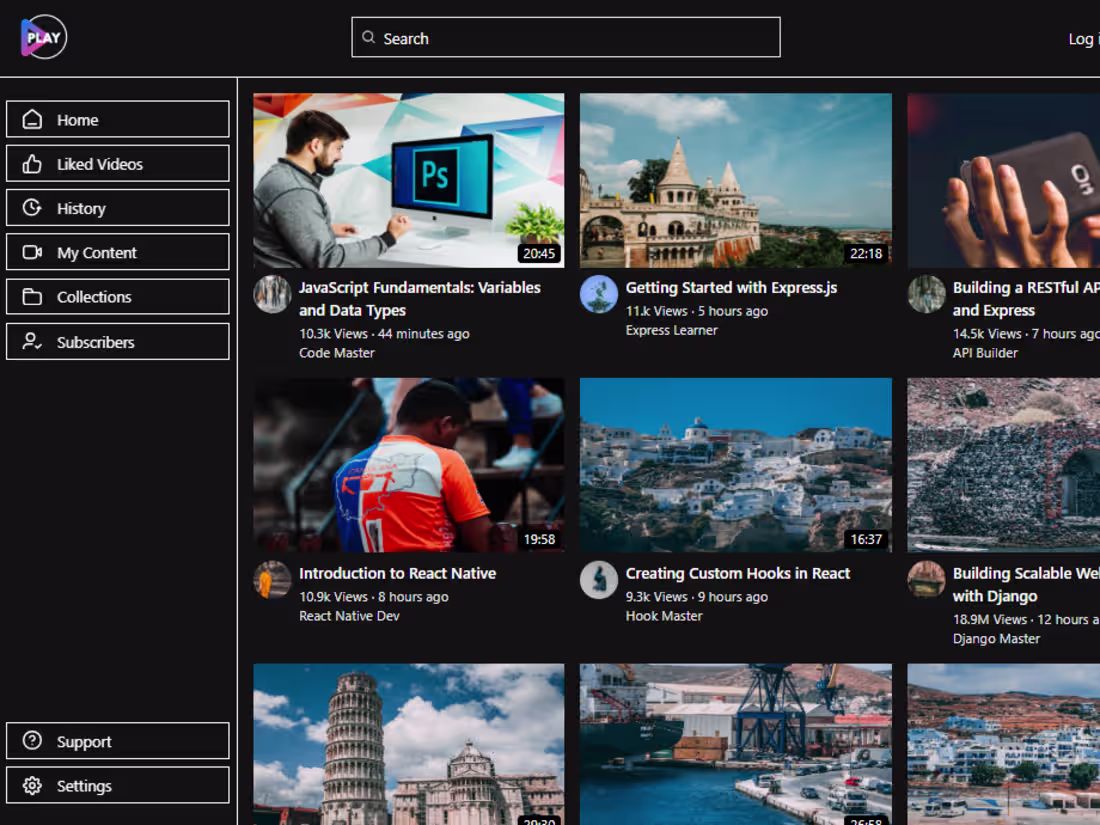Open Subscribers in sidebar
This screenshot has height=825, width=1100.
[x=118, y=342]
